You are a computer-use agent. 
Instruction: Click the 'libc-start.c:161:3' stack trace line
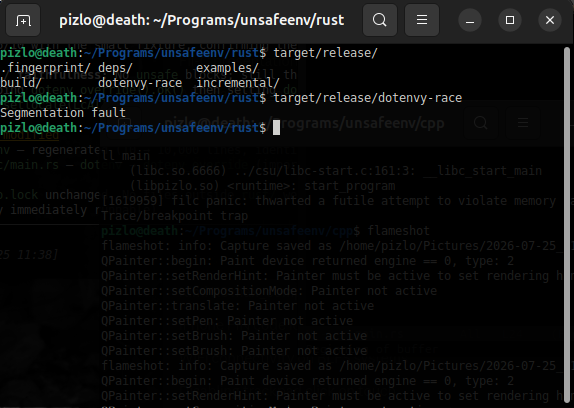336,171
